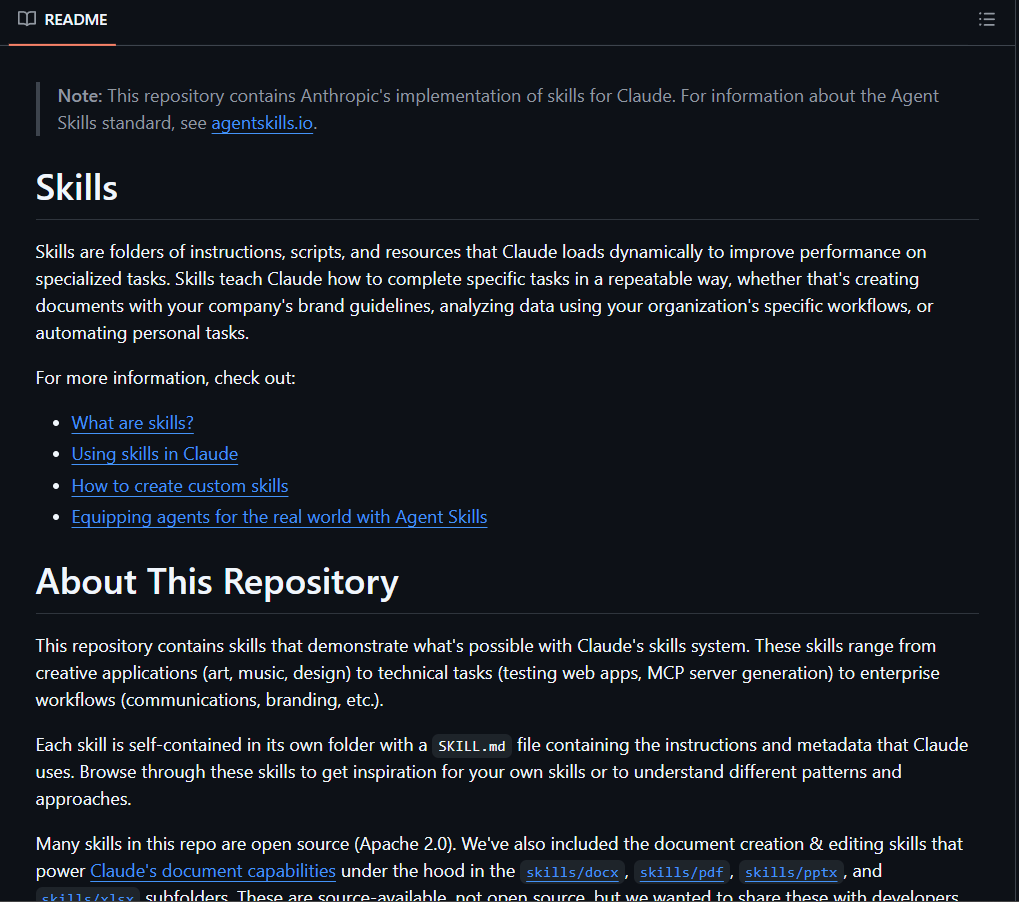Open the agentskills.io link
Screen dimensions: 1019x902
point(262,123)
